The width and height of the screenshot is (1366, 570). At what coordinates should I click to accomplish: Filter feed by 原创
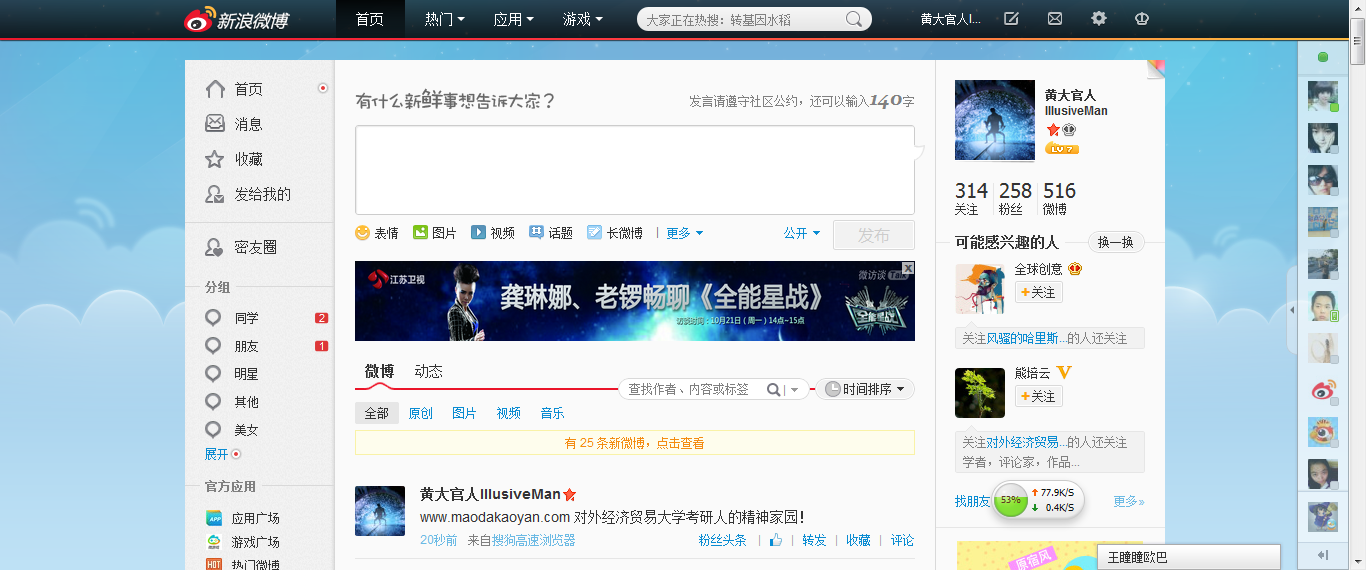(421, 413)
